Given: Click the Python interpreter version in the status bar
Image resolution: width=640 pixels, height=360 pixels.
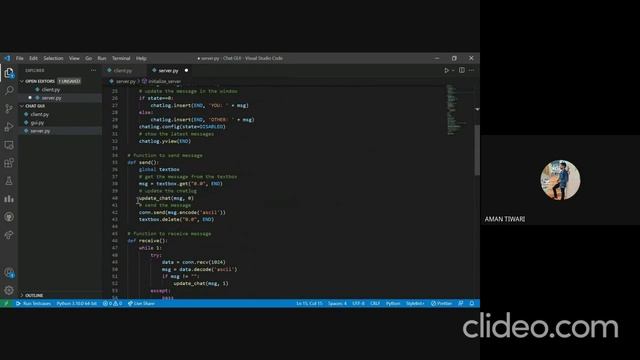Looking at the screenshot, I should 77,304.
